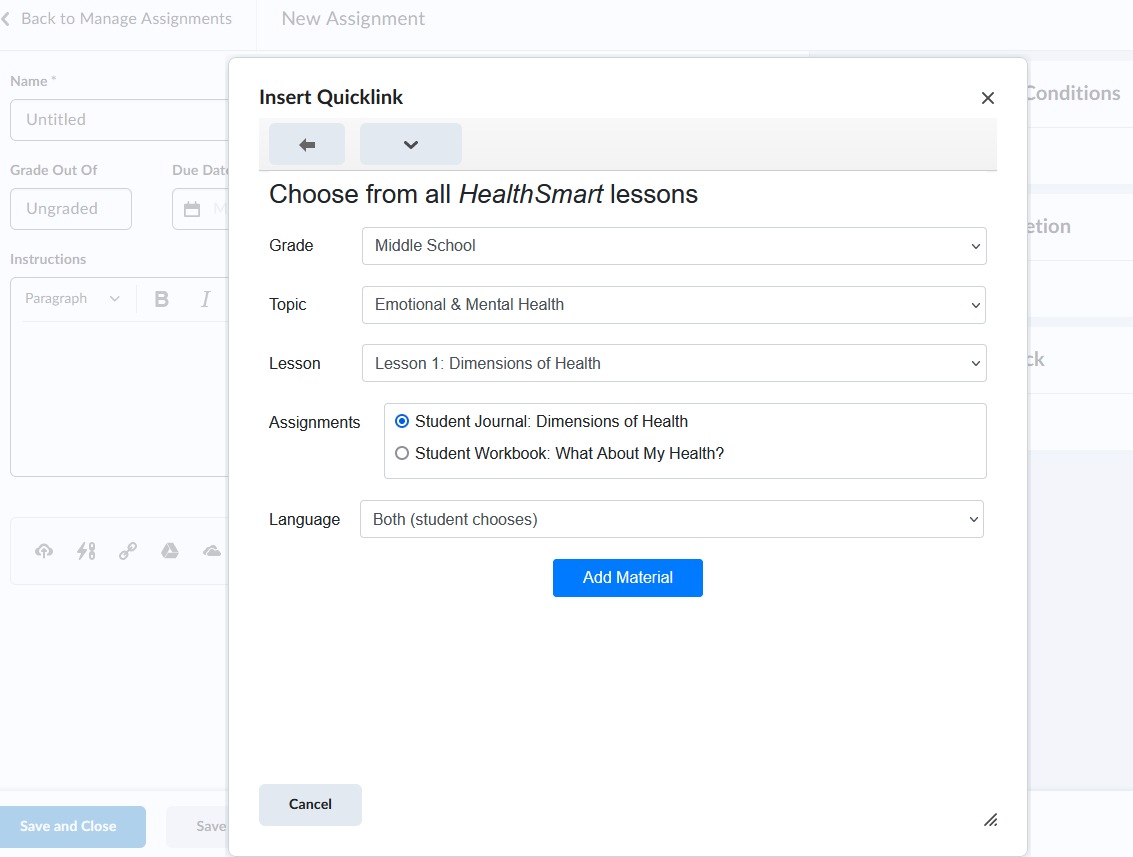Choose Student Workbook: What About My Health?
The image size is (1133, 857).
pos(401,453)
